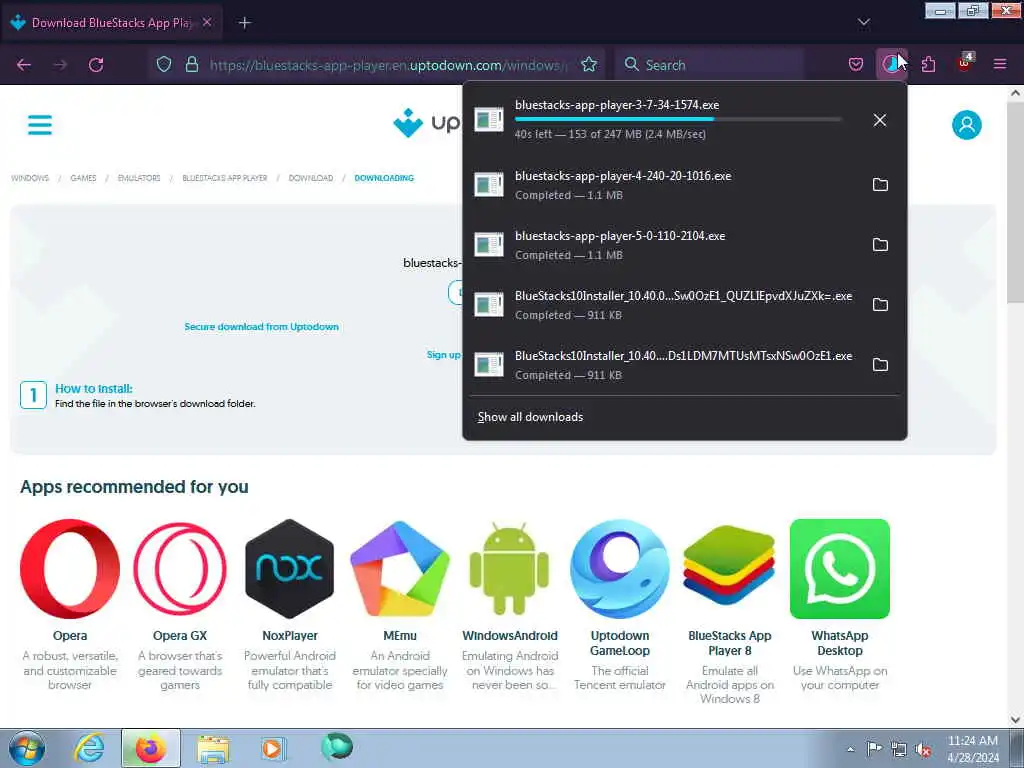The height and width of the screenshot is (768, 1024).
Task: Go to DOWNLOAD breadcrumb
Action: click(x=311, y=178)
